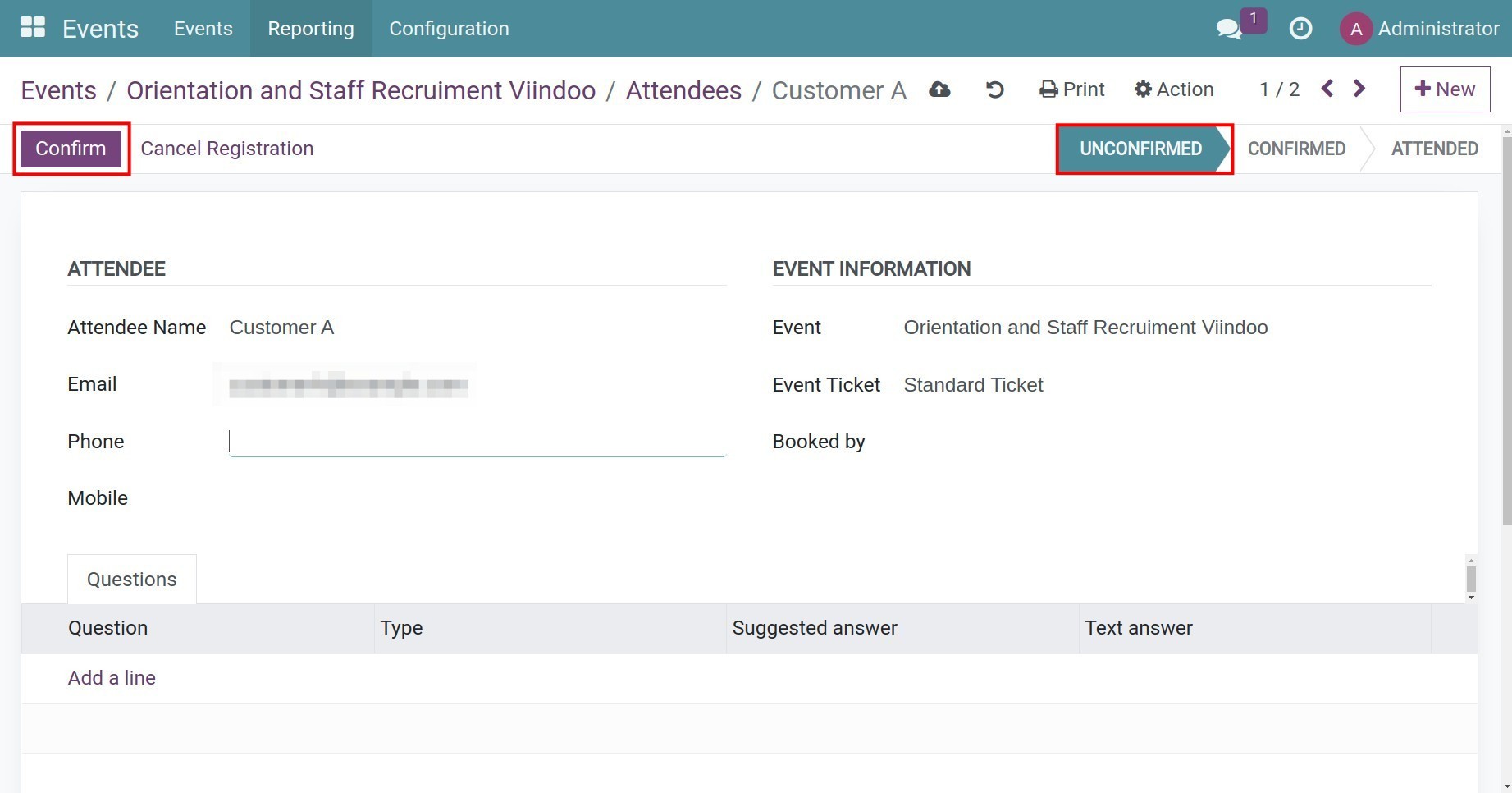Discard changes with the revert icon
1512x793 pixels.
tap(994, 89)
